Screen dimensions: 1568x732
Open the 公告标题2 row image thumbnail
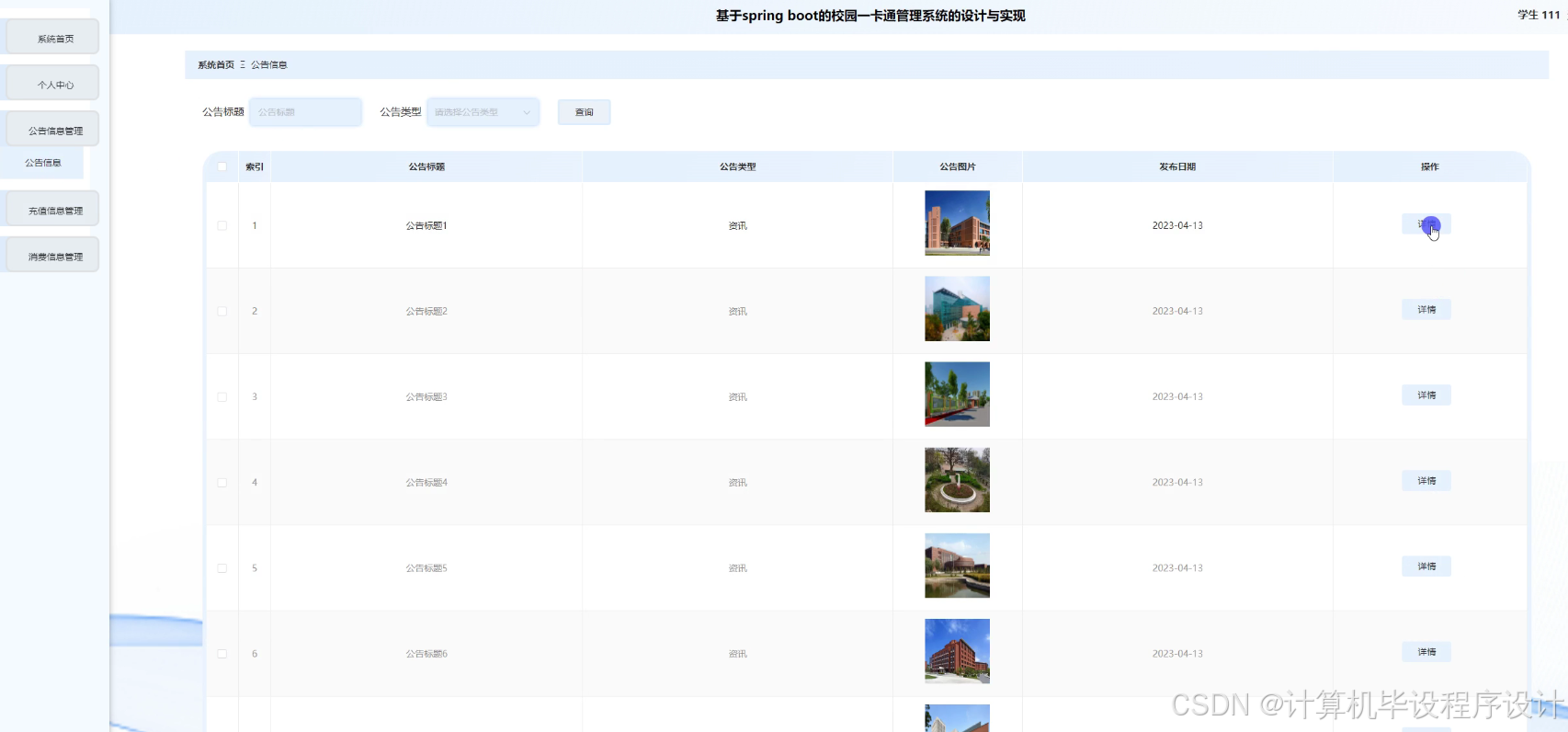pos(957,309)
